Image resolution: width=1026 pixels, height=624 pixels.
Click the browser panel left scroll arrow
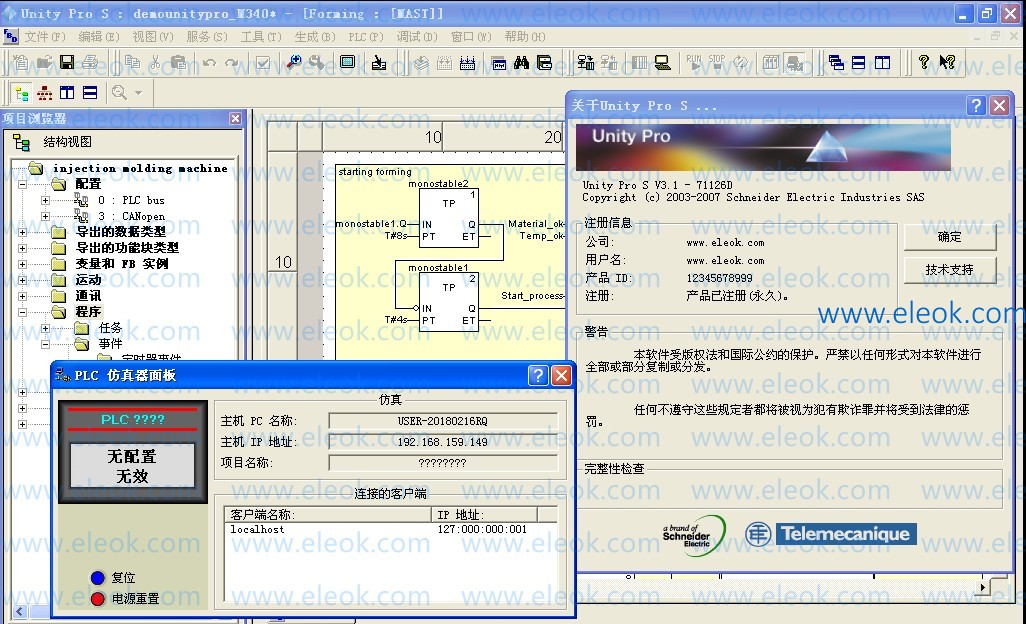click(20, 612)
